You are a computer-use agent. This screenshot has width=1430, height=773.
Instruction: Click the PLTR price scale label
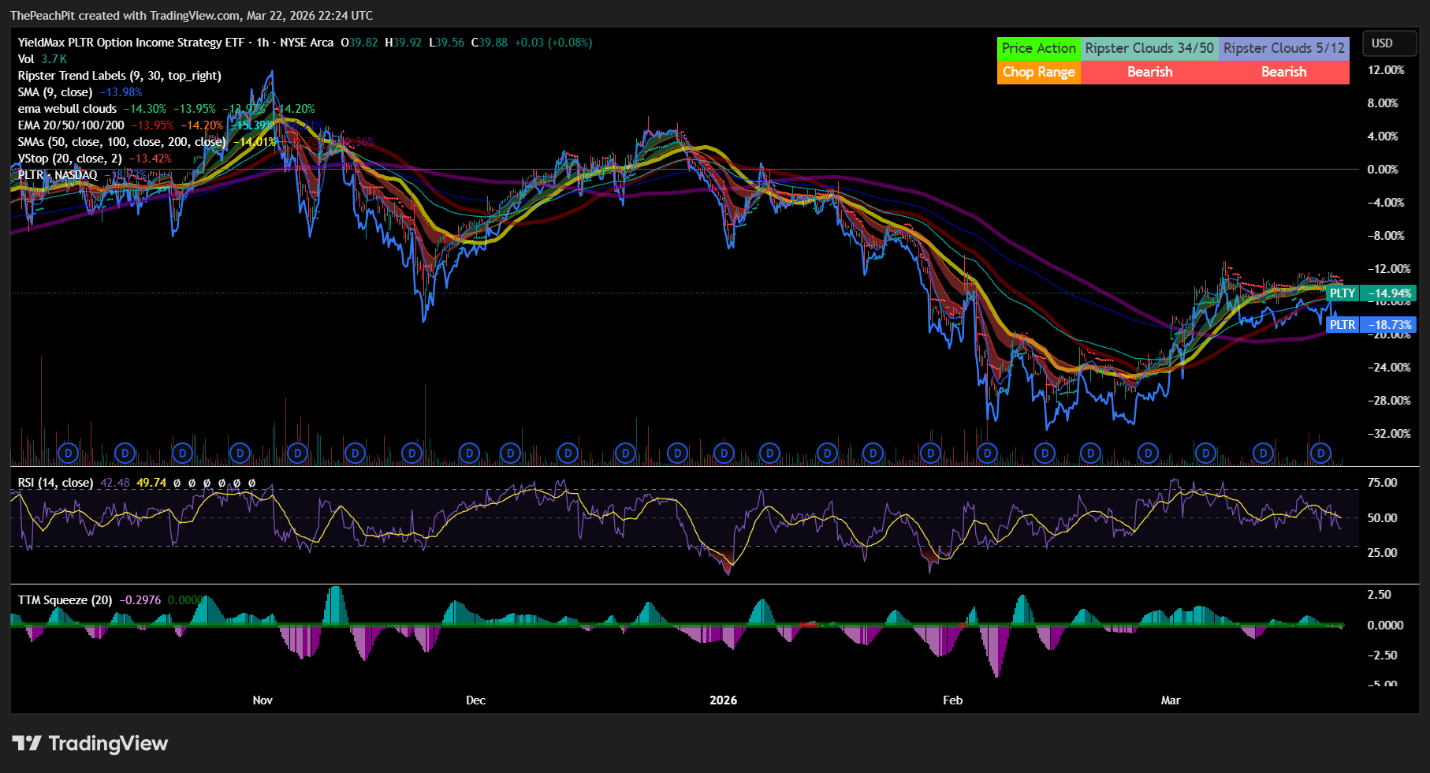click(1342, 325)
